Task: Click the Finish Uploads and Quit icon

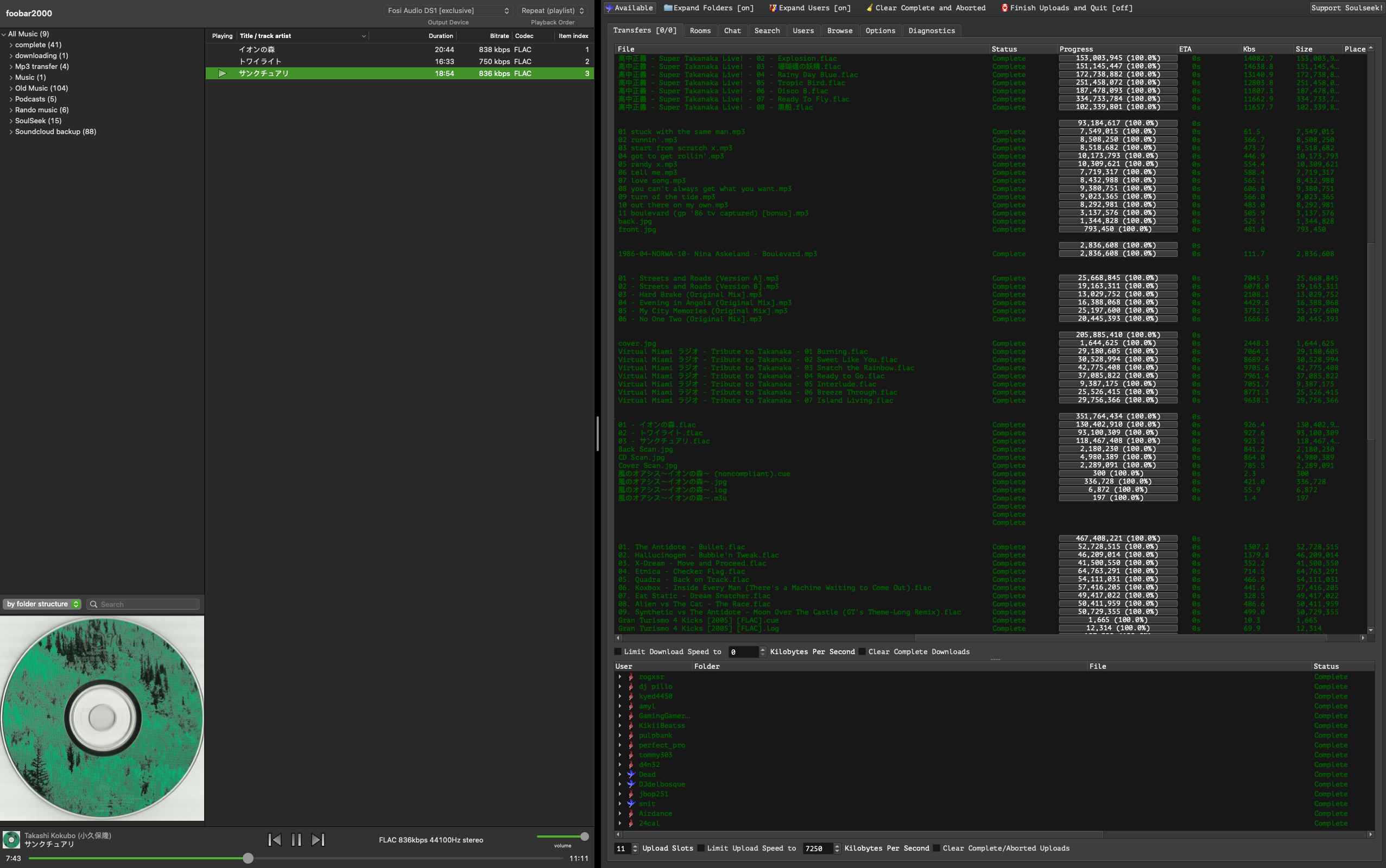Action: (x=1005, y=8)
